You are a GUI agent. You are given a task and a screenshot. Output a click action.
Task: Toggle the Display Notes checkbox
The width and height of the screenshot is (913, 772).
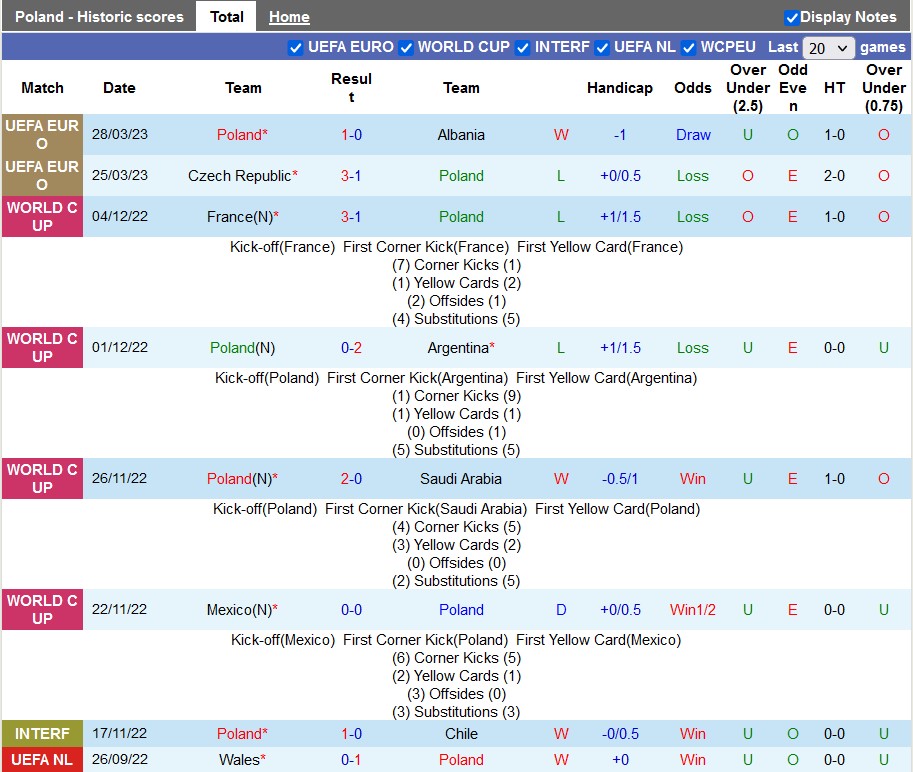point(792,17)
